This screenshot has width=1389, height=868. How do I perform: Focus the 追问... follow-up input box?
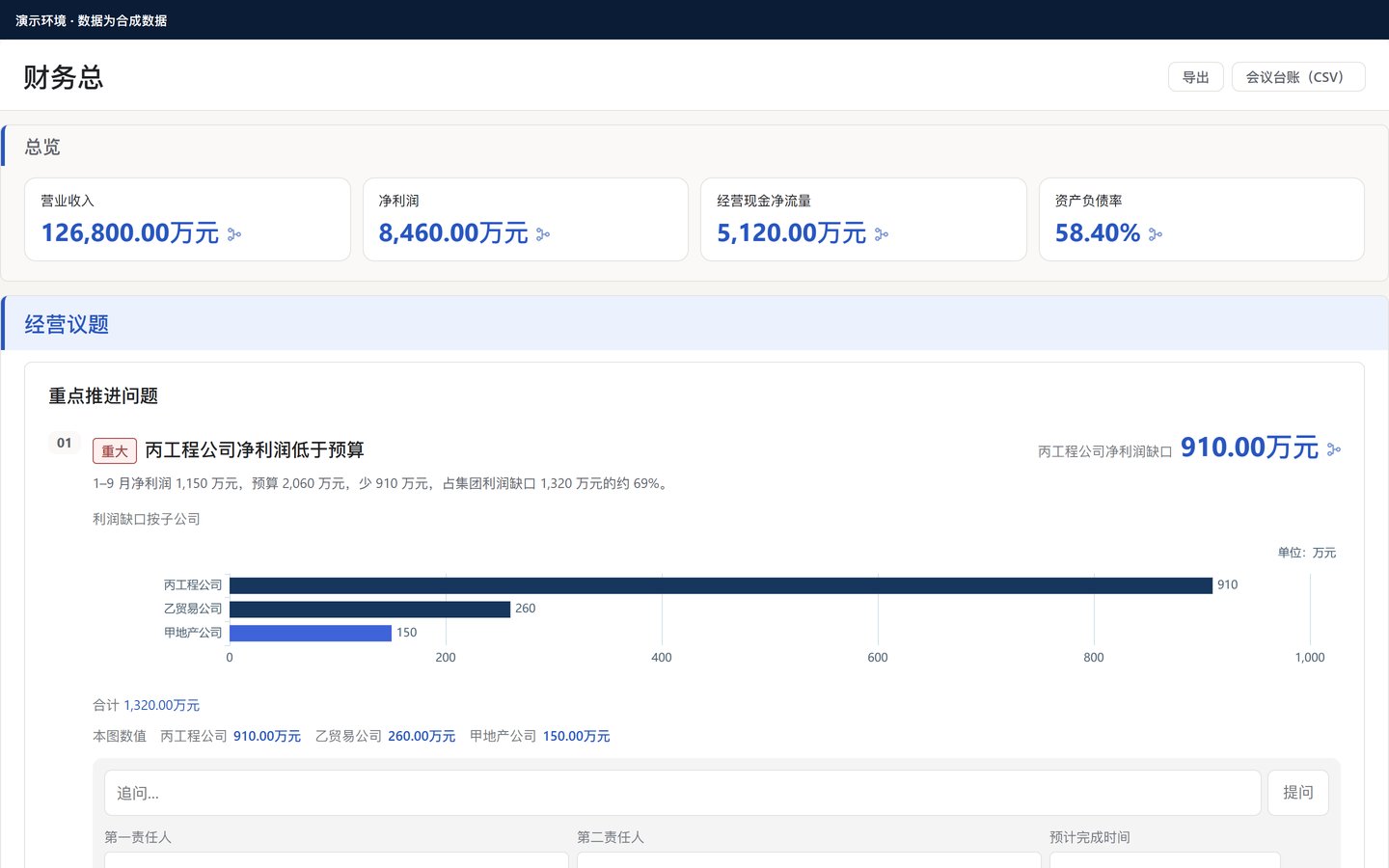[683, 793]
